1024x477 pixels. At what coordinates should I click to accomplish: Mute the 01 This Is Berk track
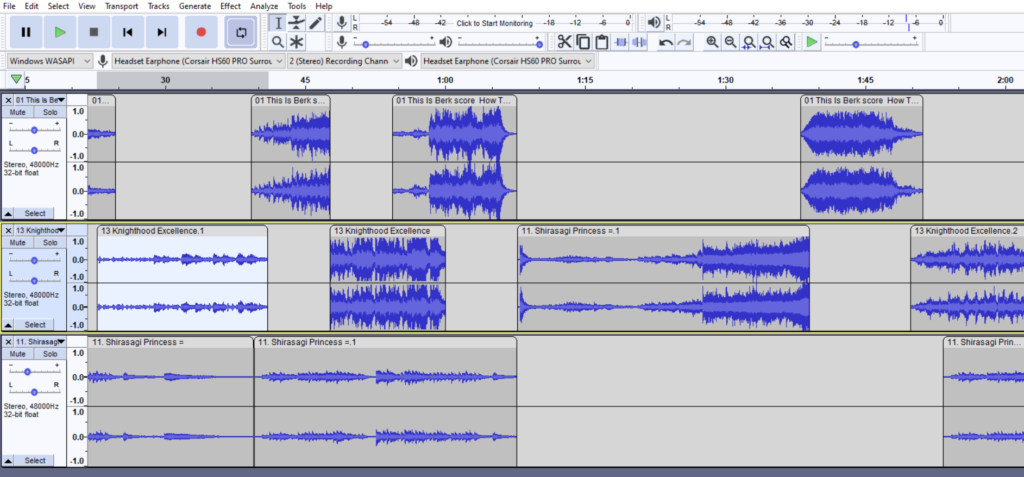pos(18,112)
